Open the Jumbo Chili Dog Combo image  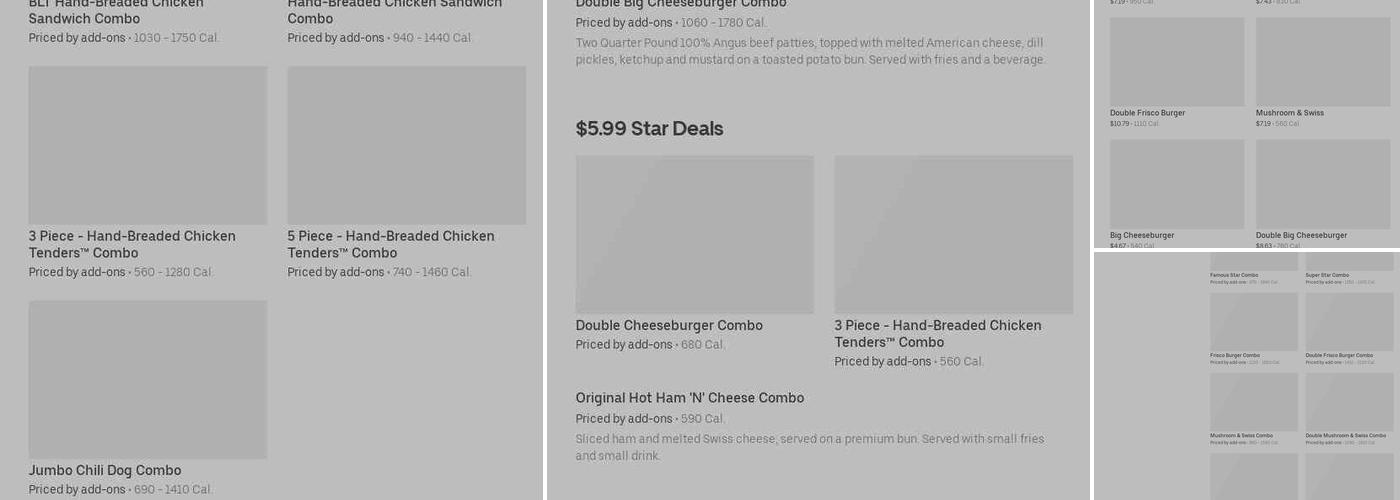point(147,379)
